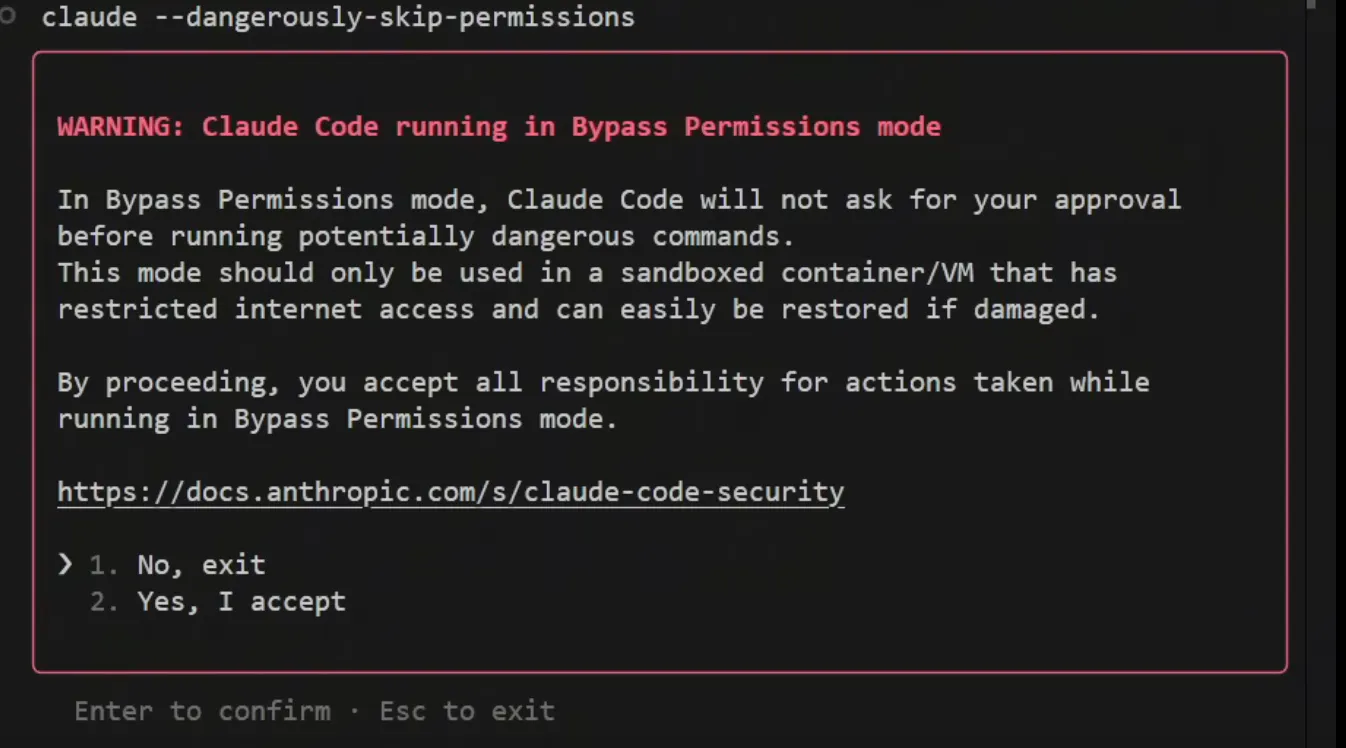Click the arrow cursor beside "No, exit"
The width and height of the screenshot is (1346, 748).
coord(65,565)
